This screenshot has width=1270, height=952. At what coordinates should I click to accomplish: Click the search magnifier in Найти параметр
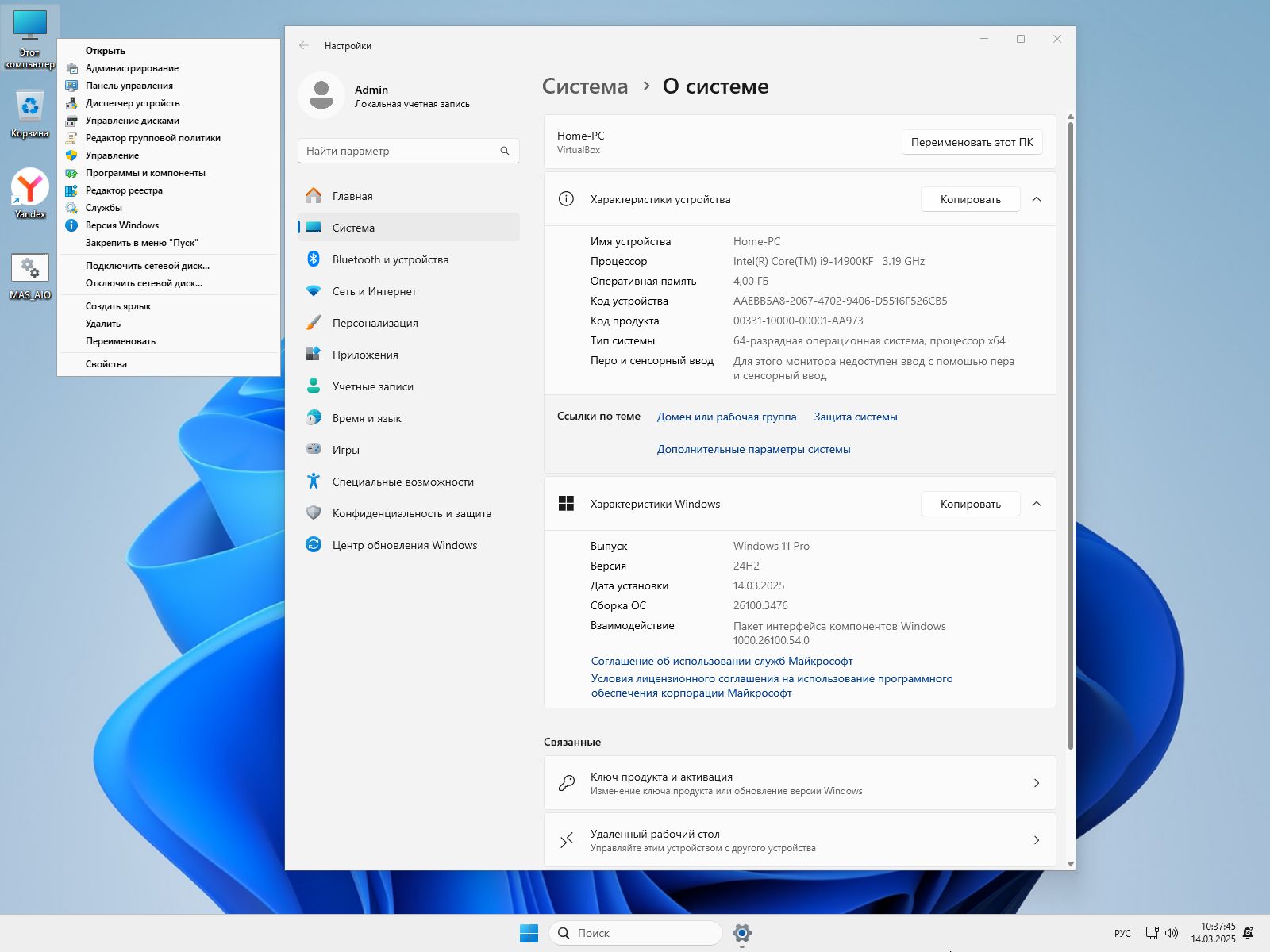coord(504,151)
